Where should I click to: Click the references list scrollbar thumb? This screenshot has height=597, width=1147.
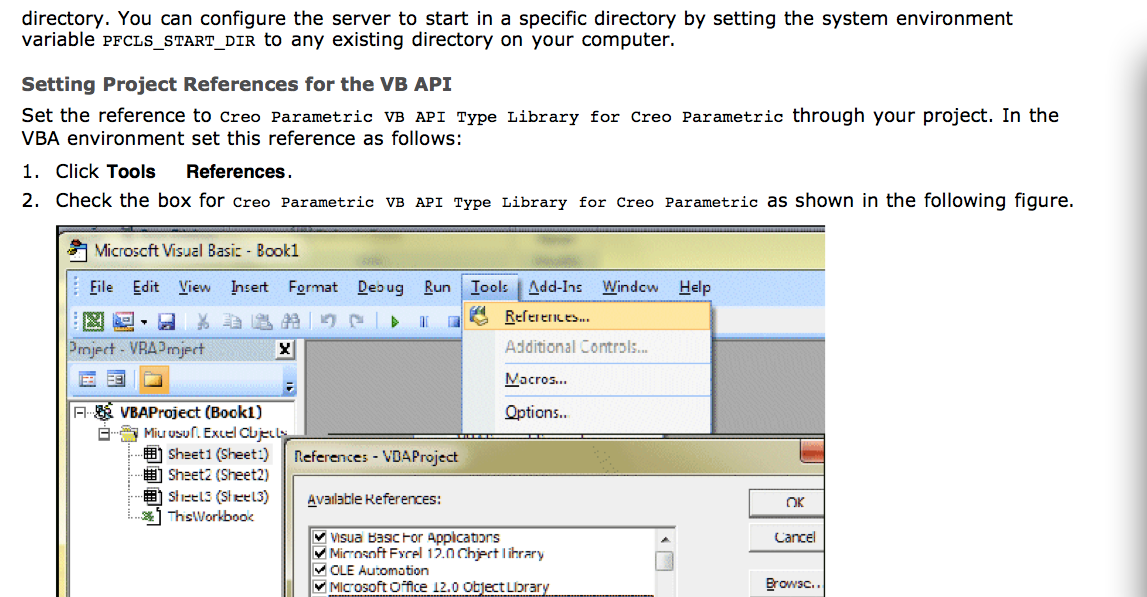click(664, 560)
